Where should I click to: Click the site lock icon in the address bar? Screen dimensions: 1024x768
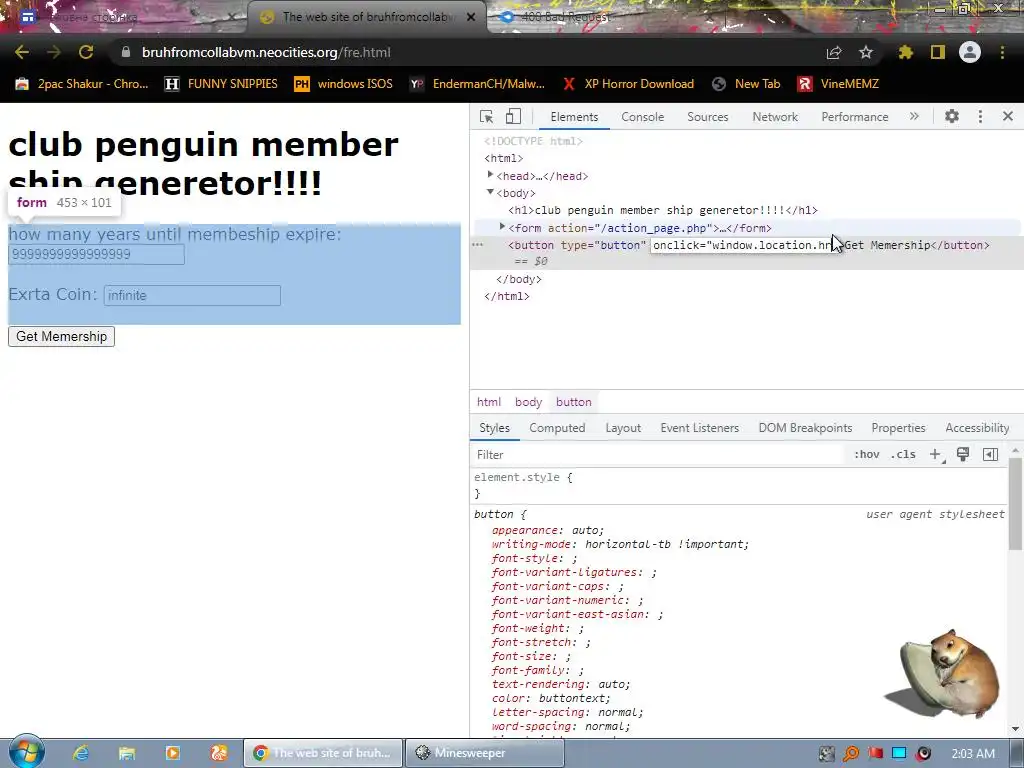tap(126, 52)
